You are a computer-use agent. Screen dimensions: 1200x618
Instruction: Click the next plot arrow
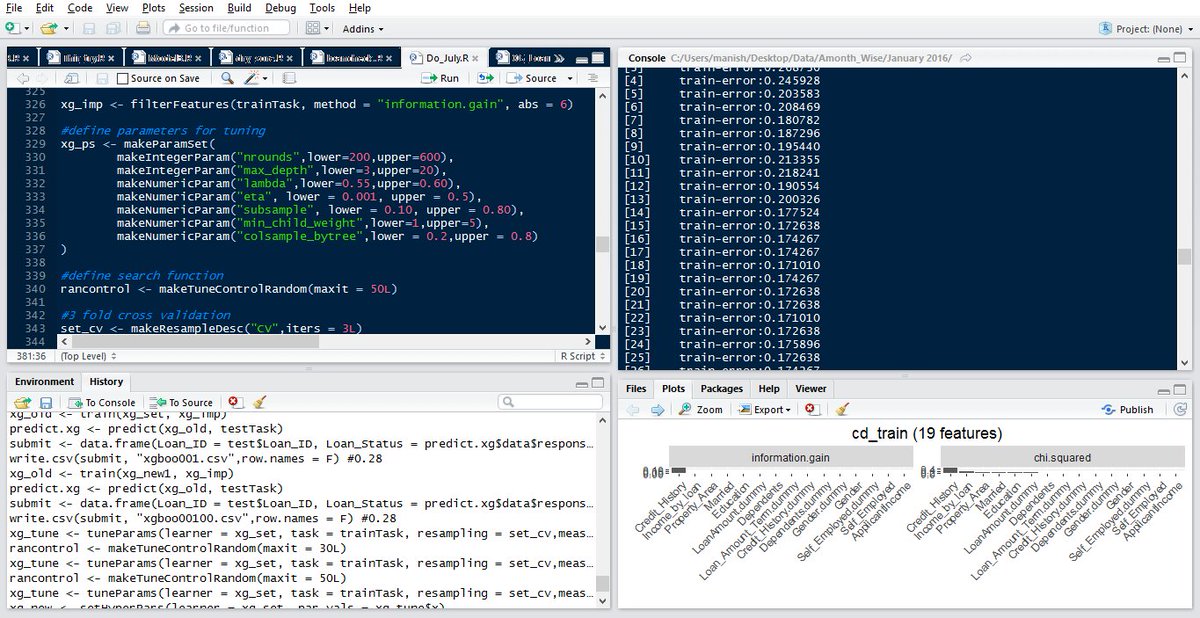point(656,409)
